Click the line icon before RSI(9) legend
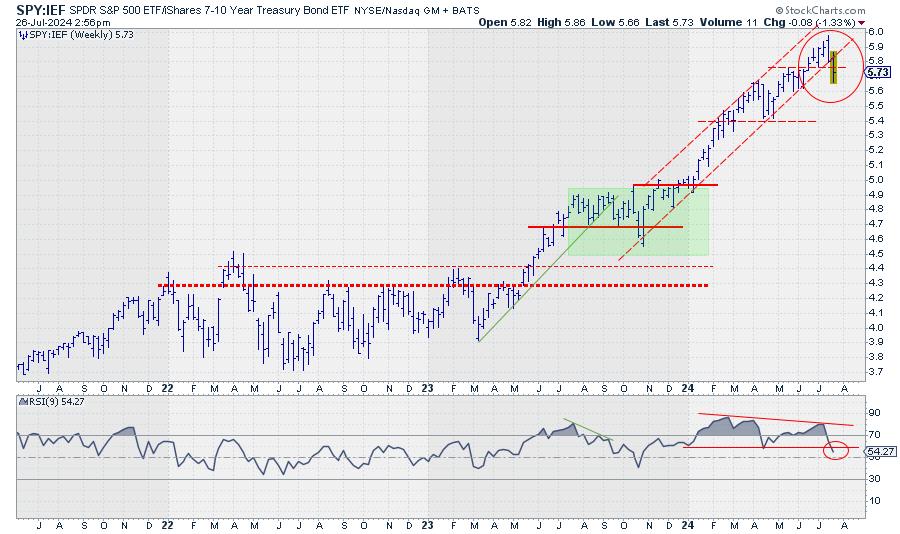The width and height of the screenshot is (900, 534). 22,402
